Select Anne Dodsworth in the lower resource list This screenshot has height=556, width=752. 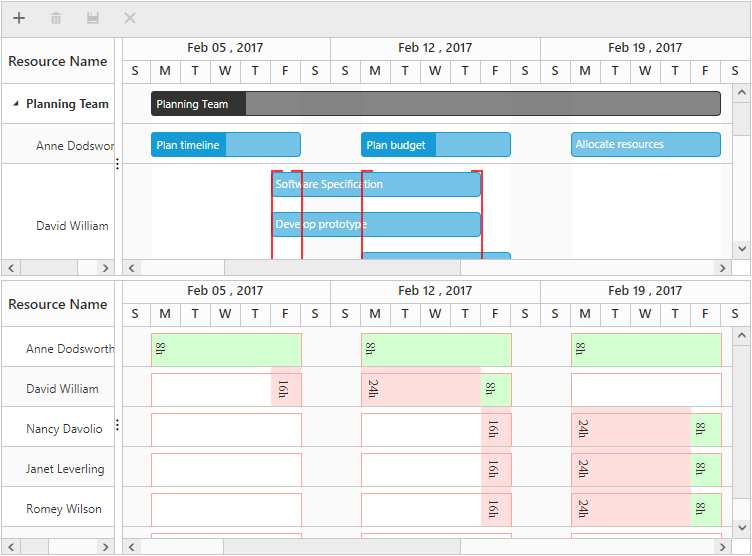pos(68,349)
